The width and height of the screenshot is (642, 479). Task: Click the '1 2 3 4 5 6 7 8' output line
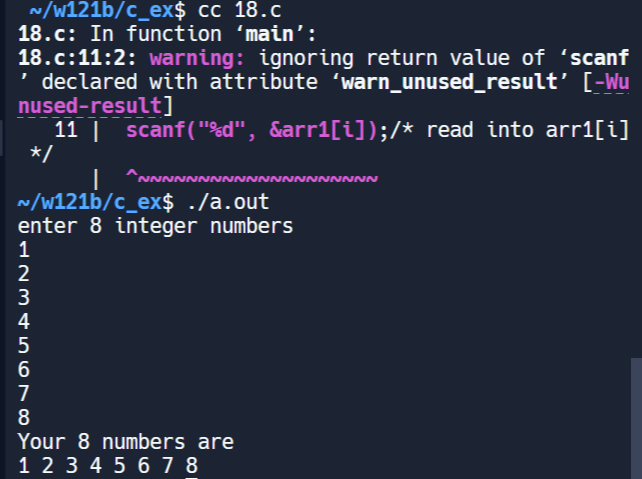tap(107, 466)
